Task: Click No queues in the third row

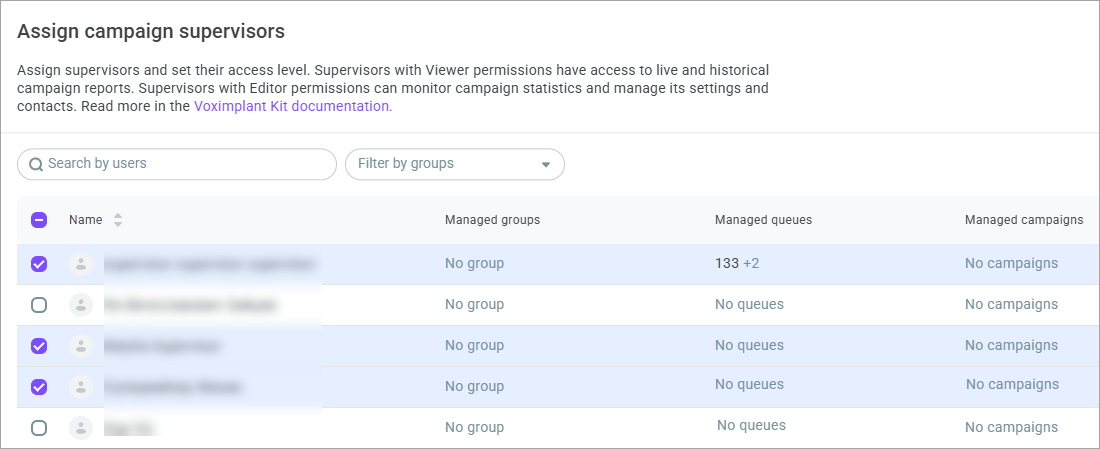Action: (749, 346)
